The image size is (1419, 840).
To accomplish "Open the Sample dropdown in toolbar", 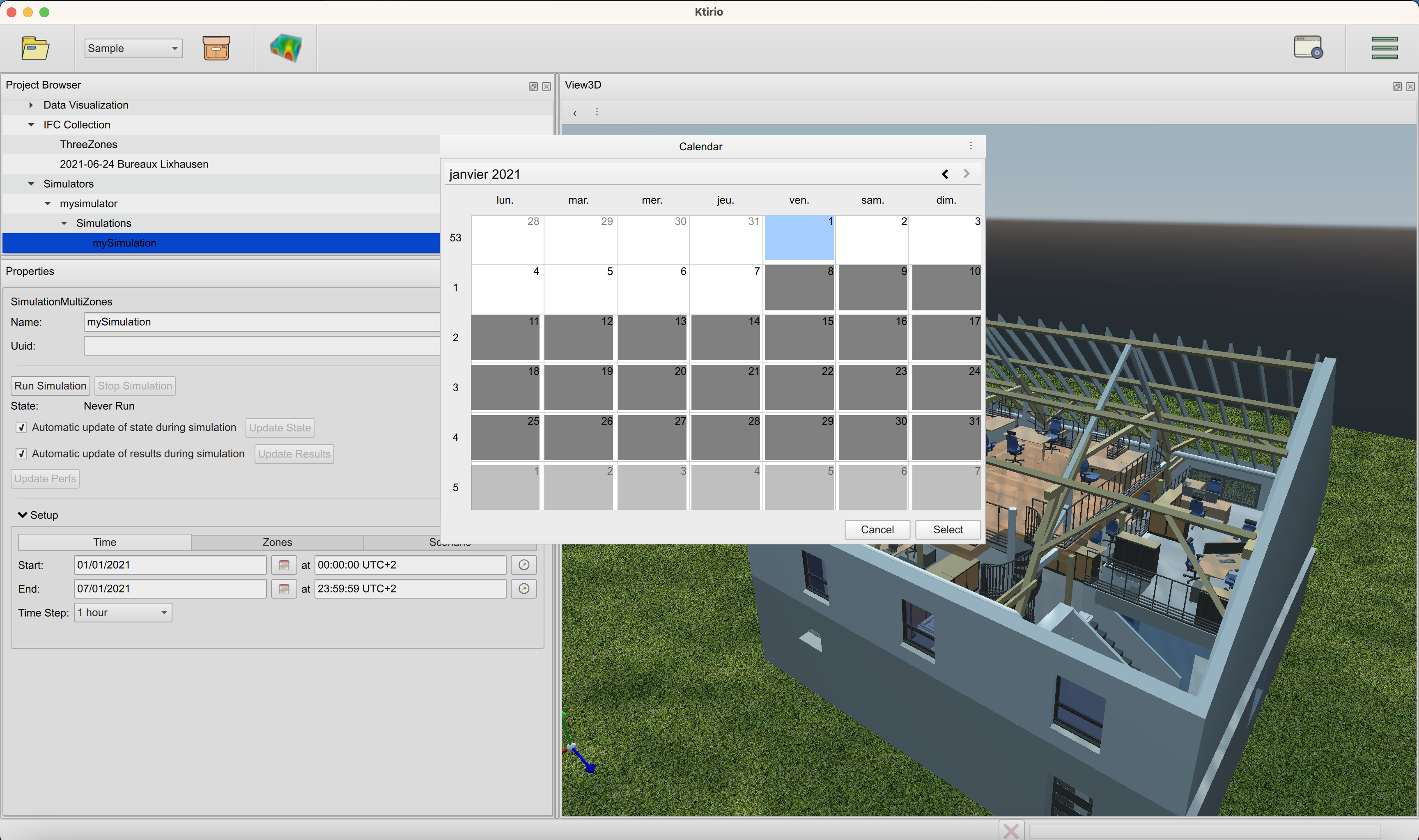I will click(x=133, y=48).
